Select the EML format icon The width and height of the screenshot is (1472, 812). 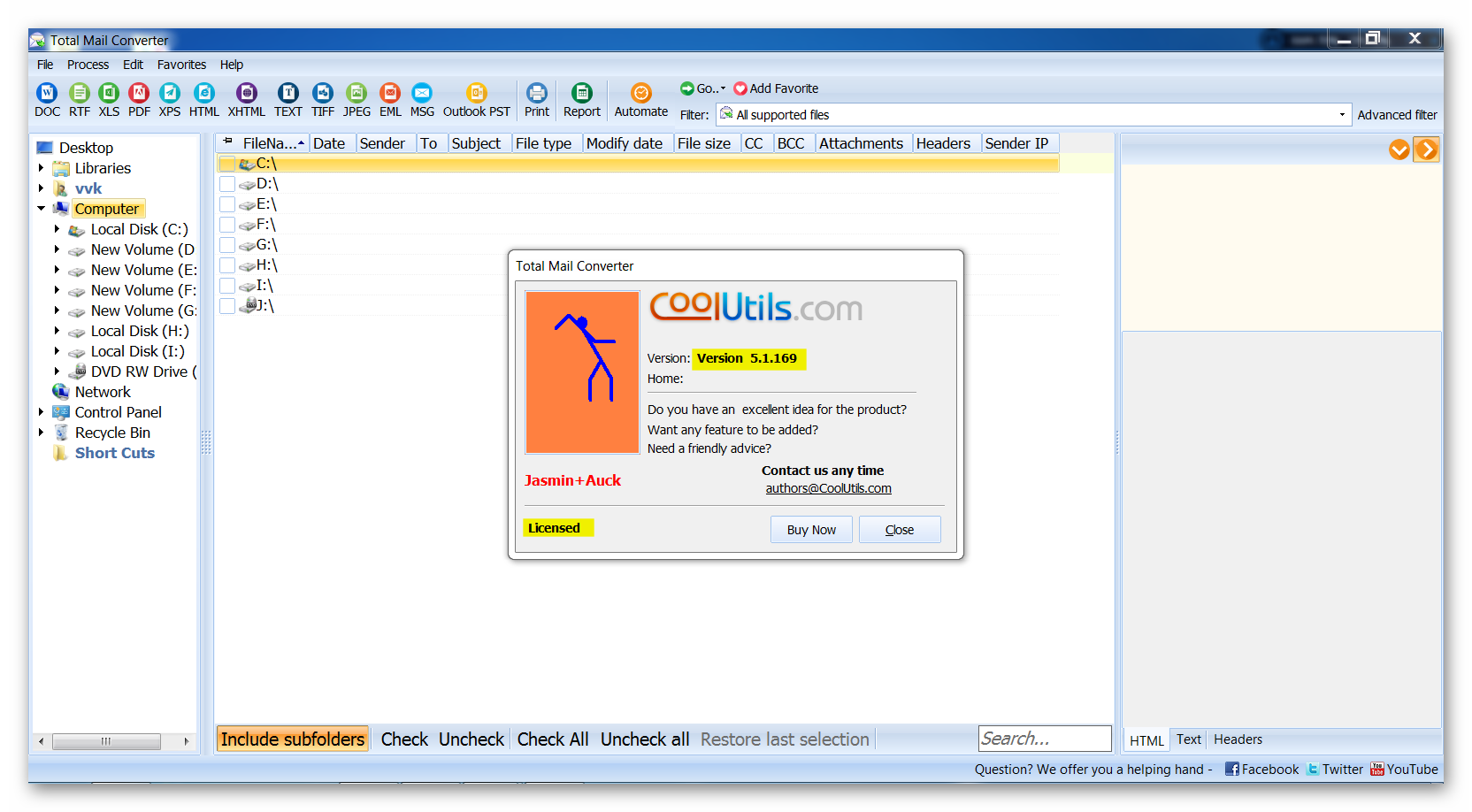click(390, 99)
